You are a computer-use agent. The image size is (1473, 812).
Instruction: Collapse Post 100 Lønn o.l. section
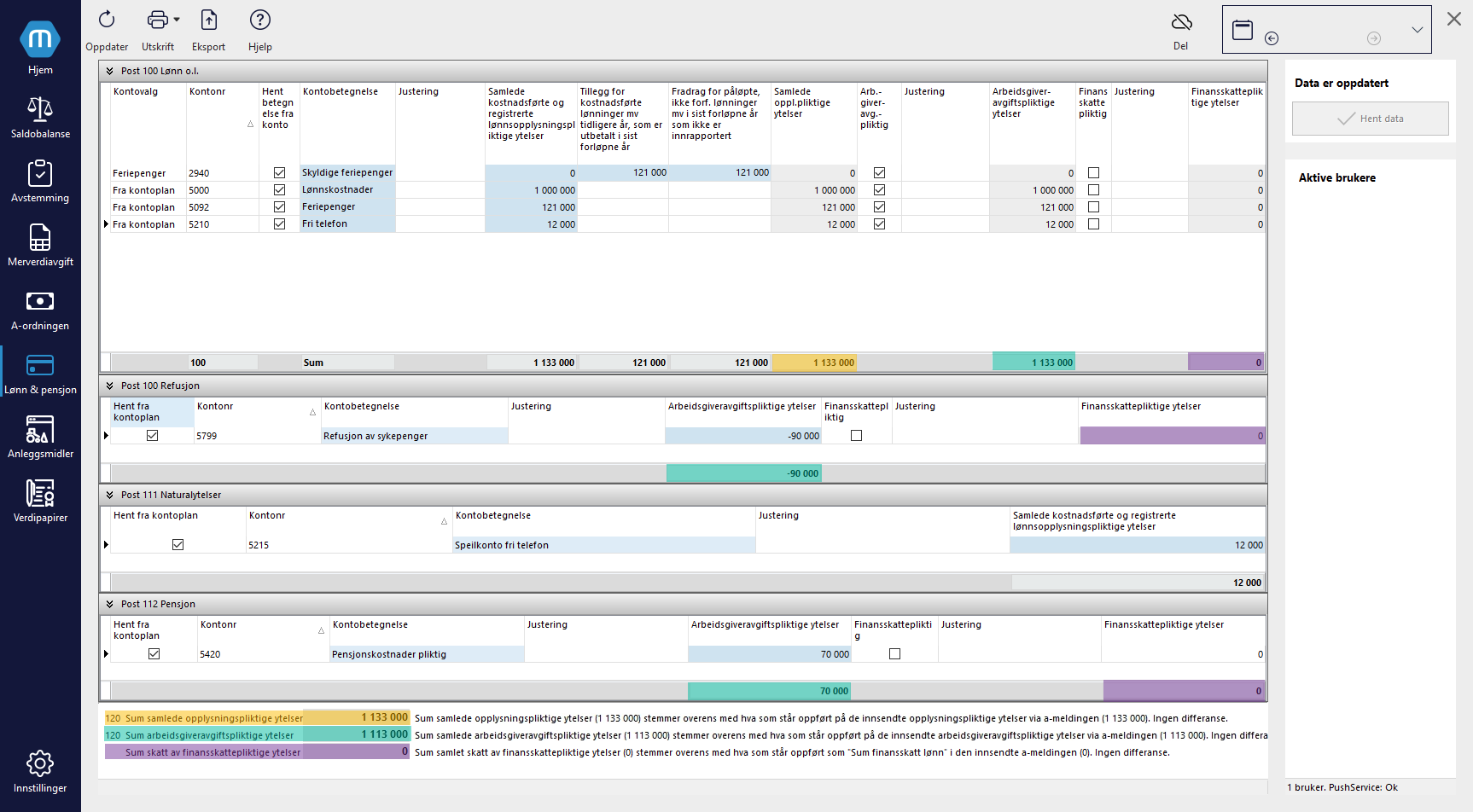(109, 72)
